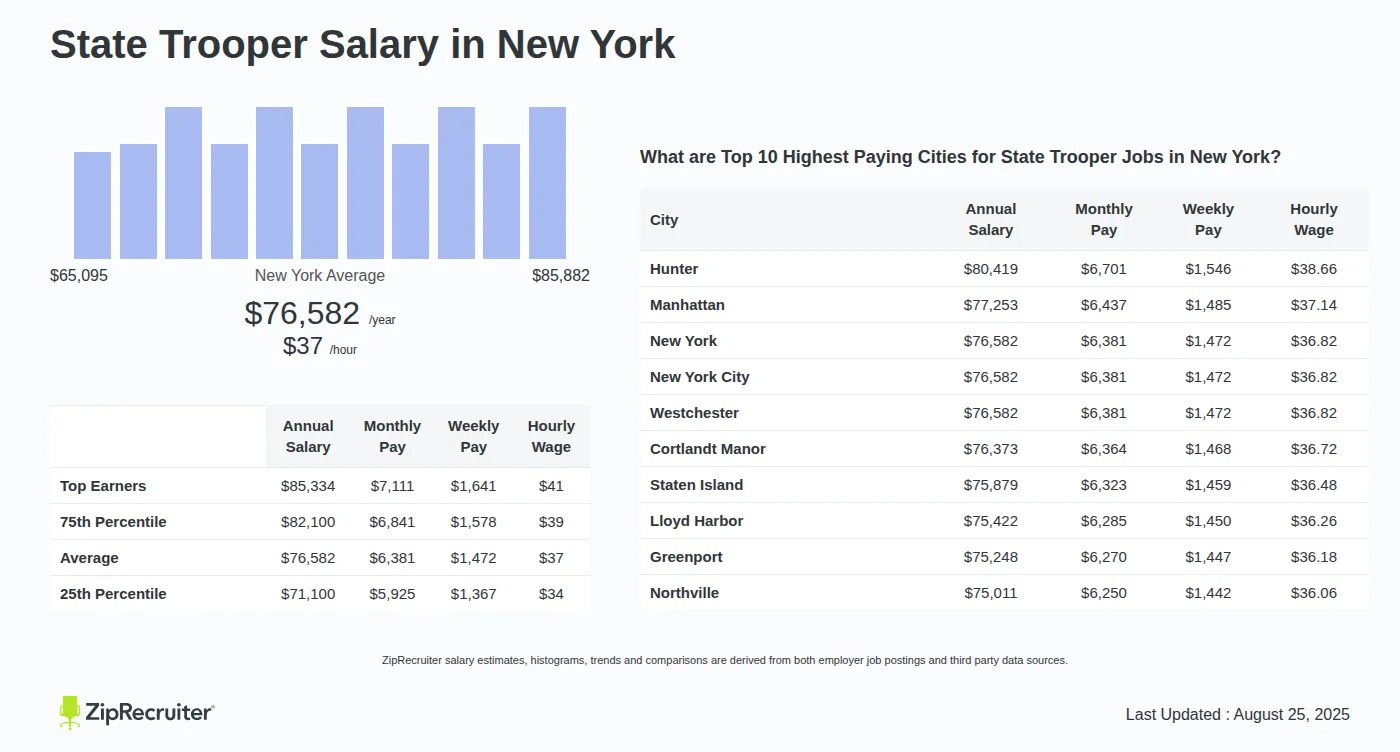
Task: Click 75th Percentile weekly pay $1,578
Action: pos(473,522)
